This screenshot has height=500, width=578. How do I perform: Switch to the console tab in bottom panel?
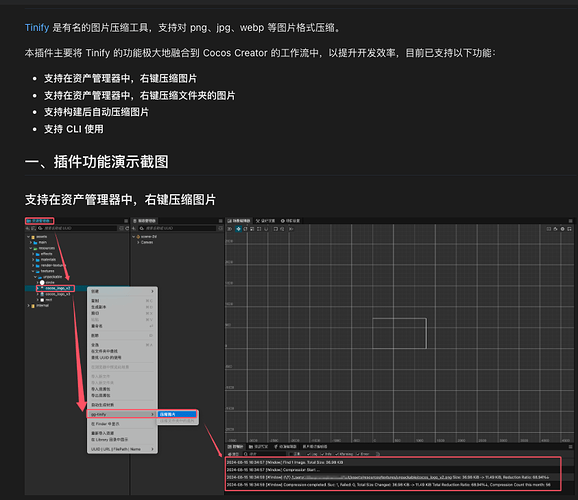(235, 447)
